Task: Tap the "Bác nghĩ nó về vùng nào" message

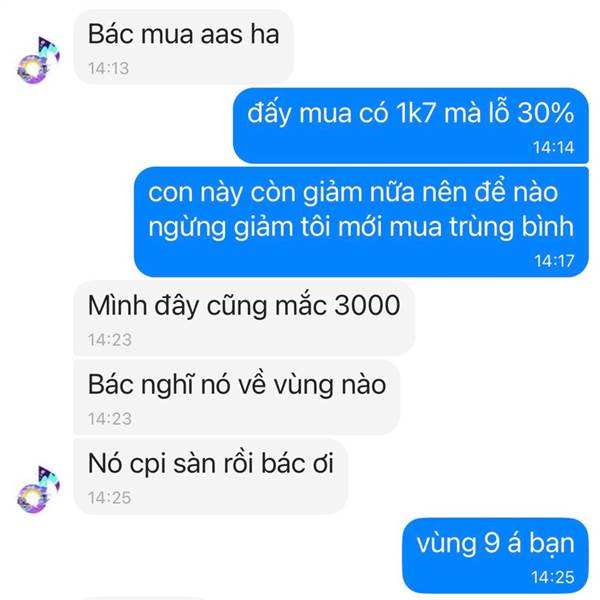Action: [x=236, y=397]
